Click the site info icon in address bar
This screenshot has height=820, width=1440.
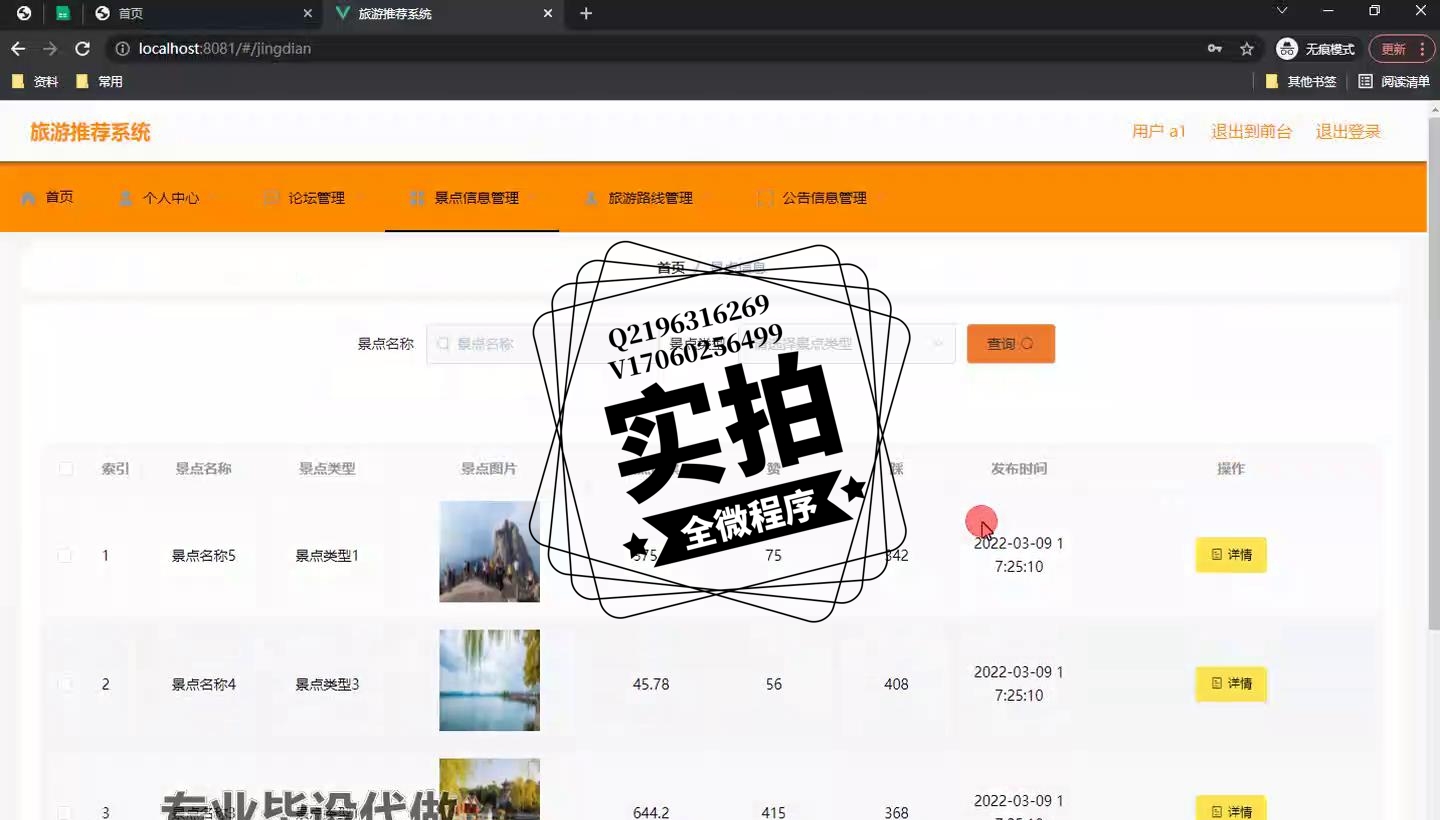[123, 49]
